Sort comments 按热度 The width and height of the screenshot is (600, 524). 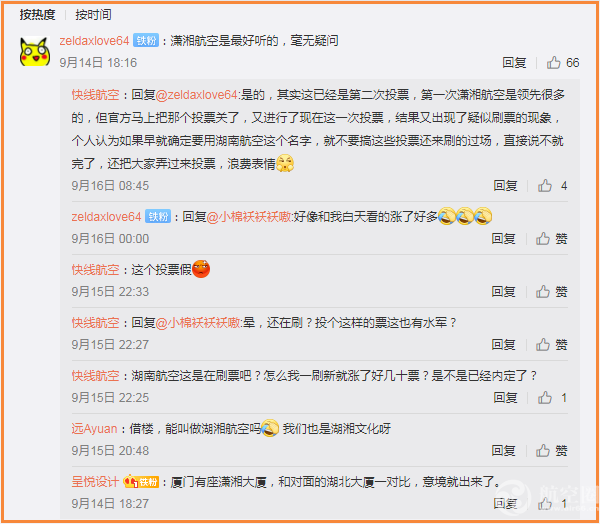[38, 15]
